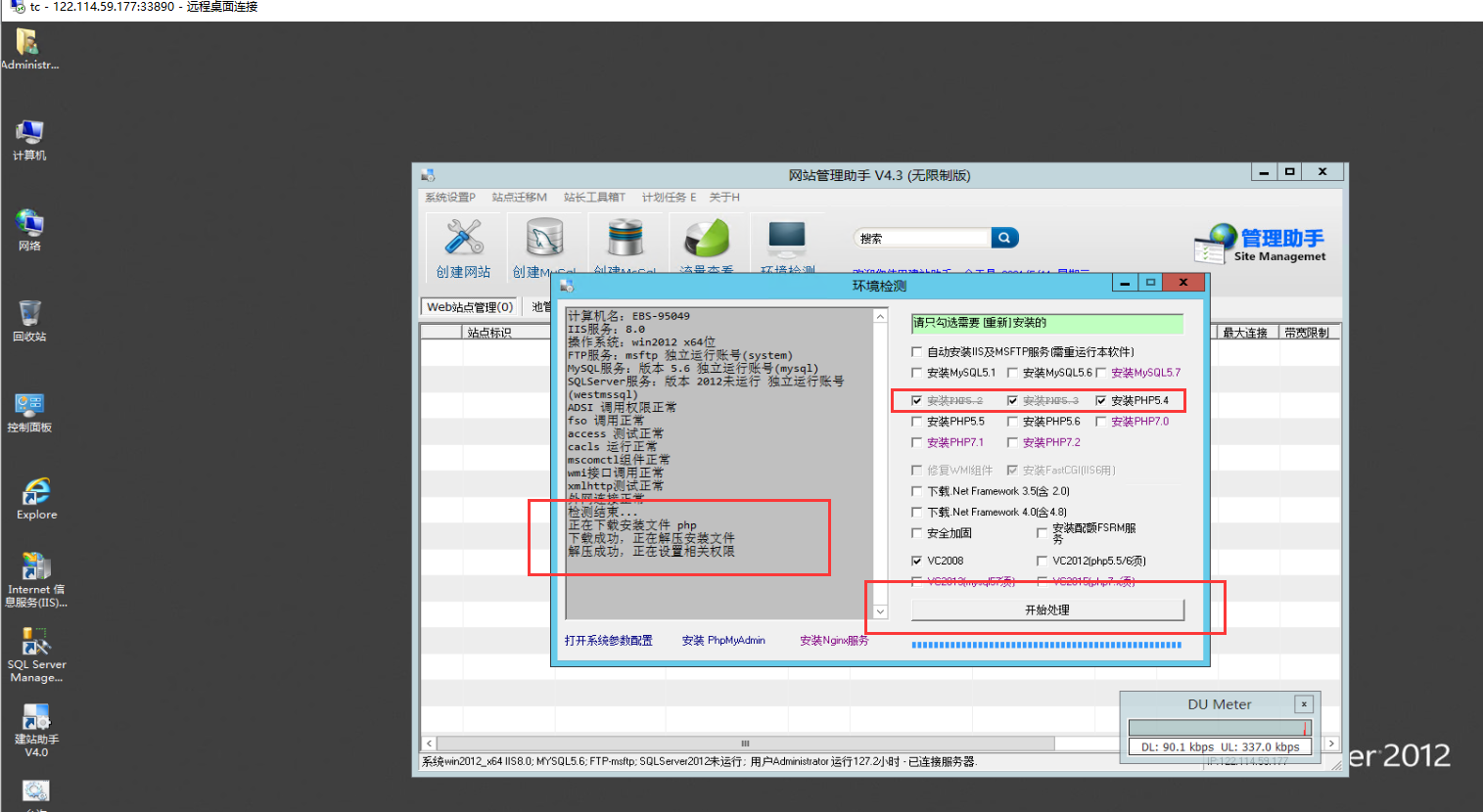Screen dimensions: 1483x812
Task: Check the 安装MySQL5.7 checkbox
Action: pyautogui.click(x=1101, y=373)
